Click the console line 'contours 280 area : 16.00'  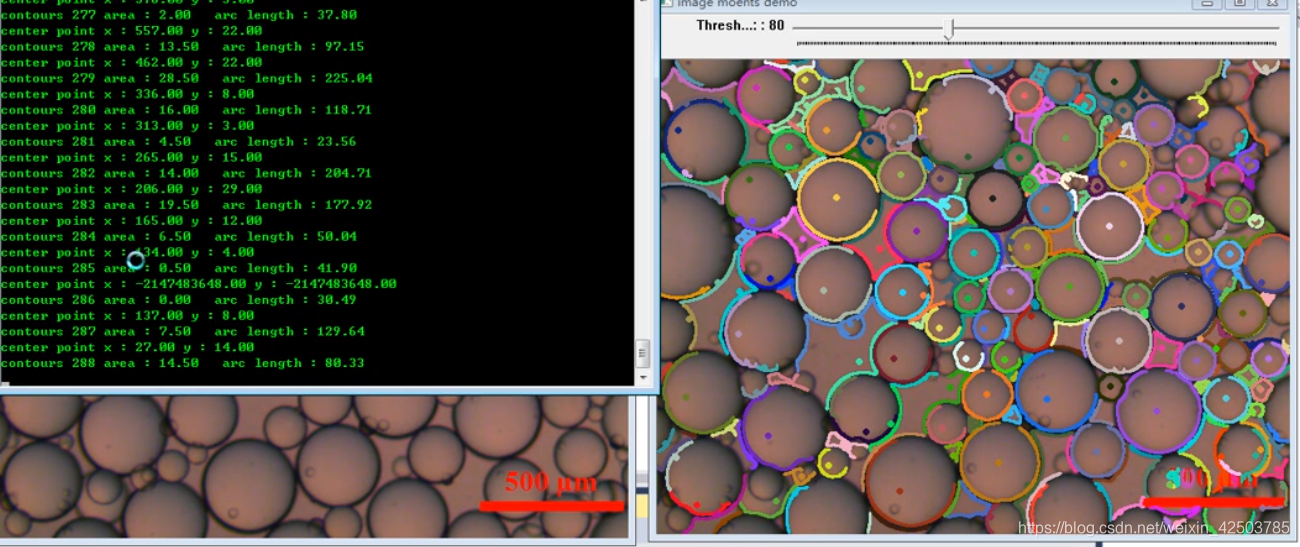[x=187, y=110]
